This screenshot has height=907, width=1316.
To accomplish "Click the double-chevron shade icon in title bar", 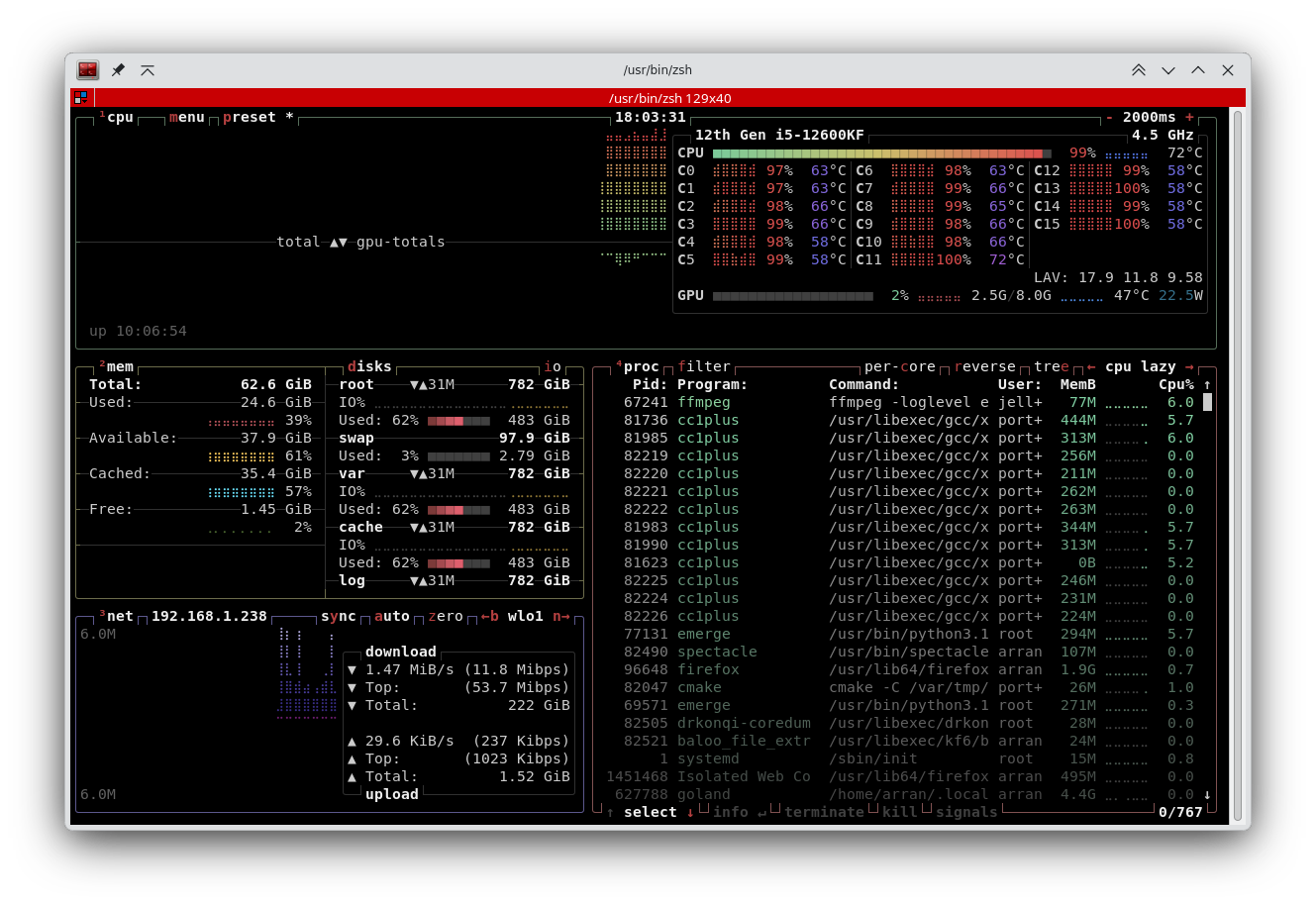I will point(1139,70).
